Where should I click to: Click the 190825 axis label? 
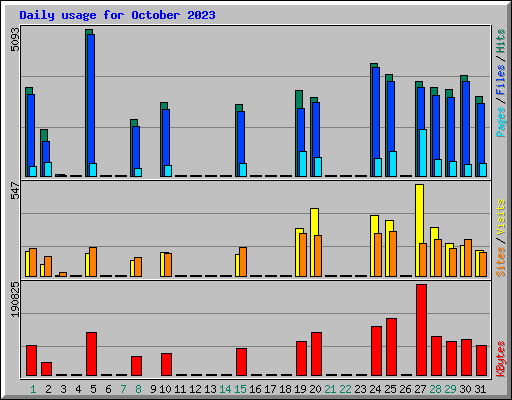click(x=15, y=299)
